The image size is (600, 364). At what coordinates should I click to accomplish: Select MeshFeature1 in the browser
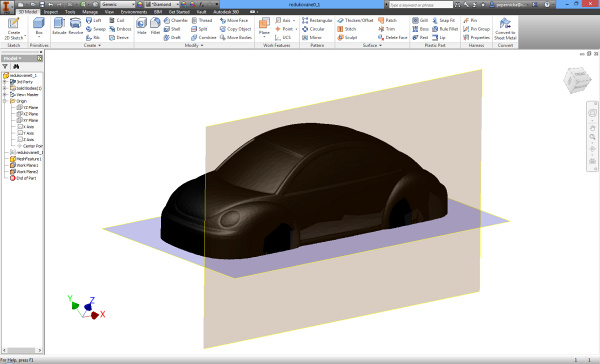tap(26, 159)
